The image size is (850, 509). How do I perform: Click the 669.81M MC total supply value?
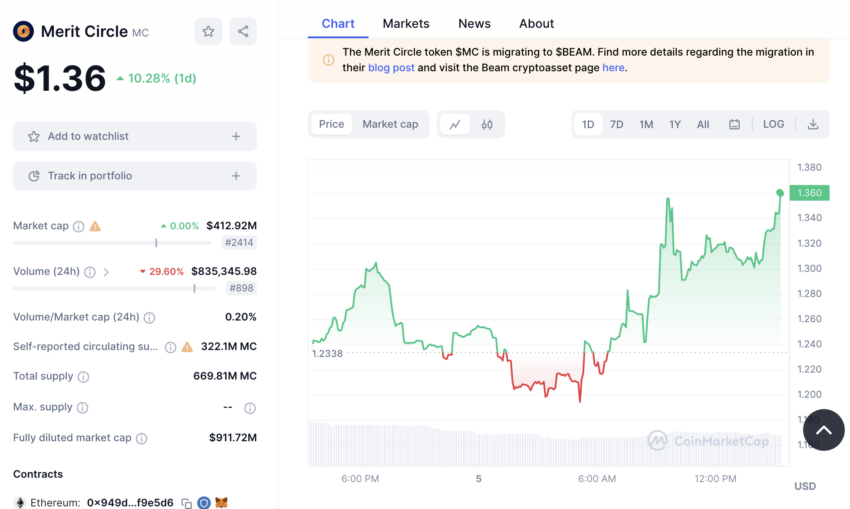(x=225, y=376)
